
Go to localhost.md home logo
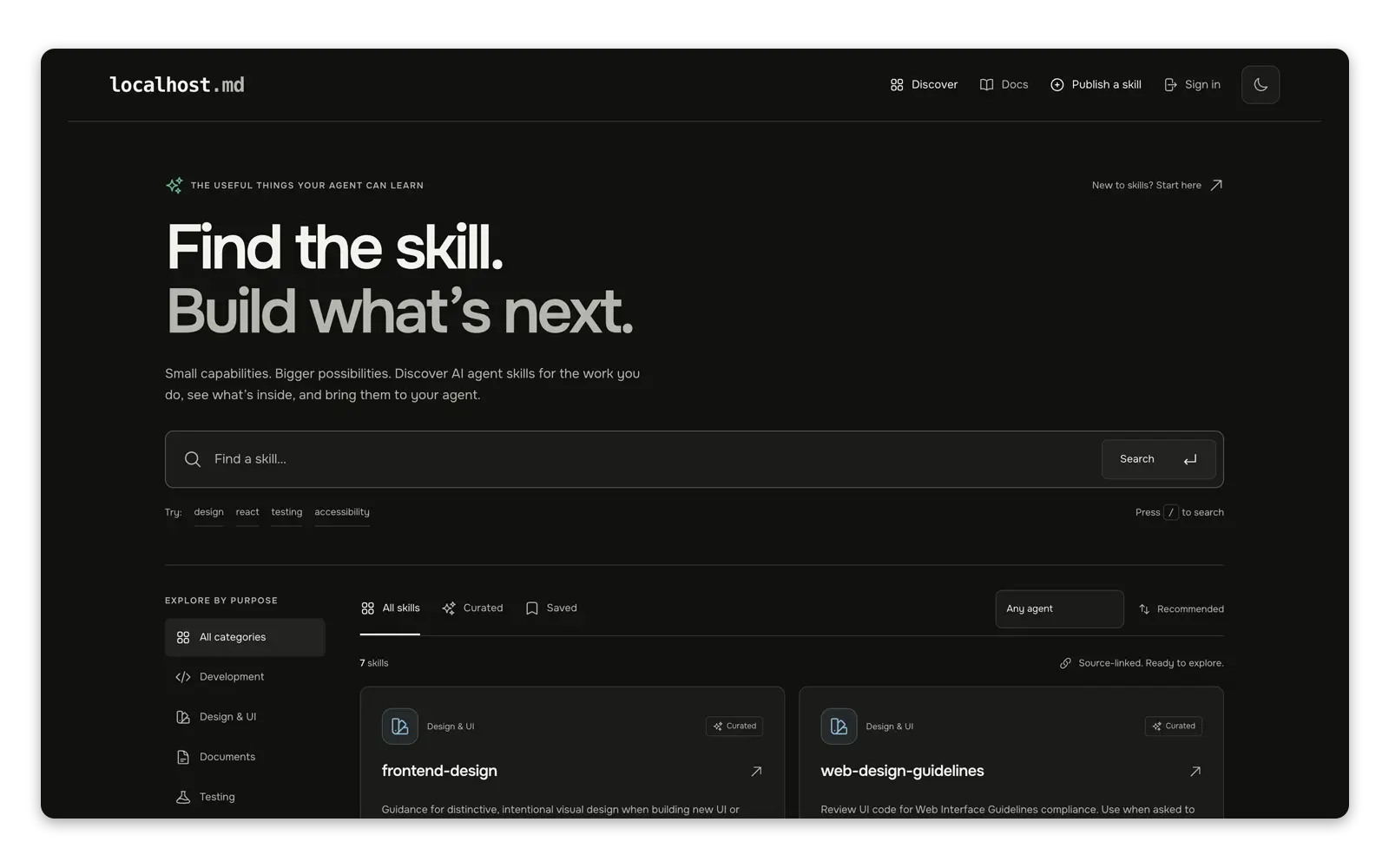[x=177, y=85]
